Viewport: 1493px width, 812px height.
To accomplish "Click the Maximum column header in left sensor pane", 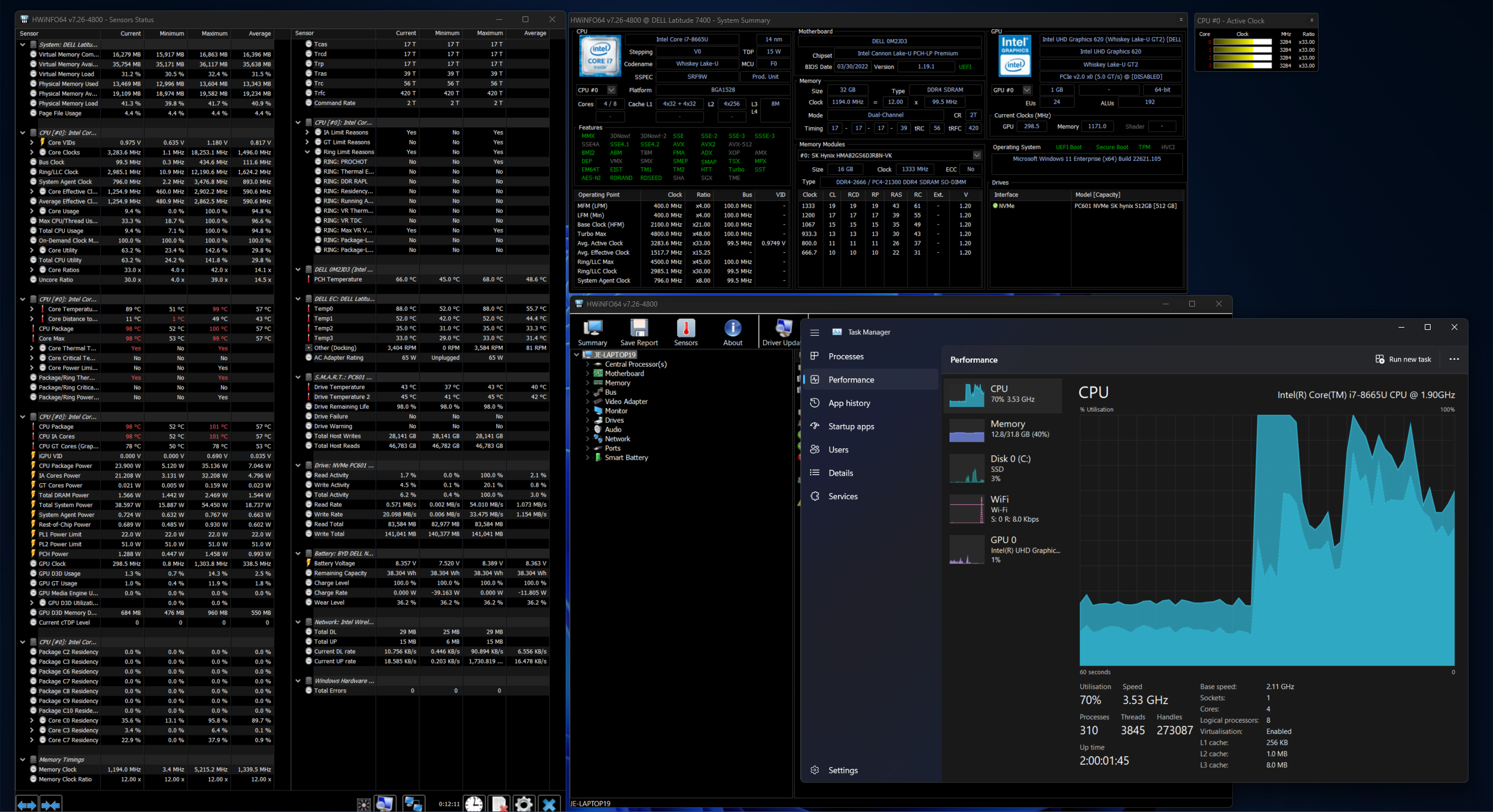I will point(215,34).
